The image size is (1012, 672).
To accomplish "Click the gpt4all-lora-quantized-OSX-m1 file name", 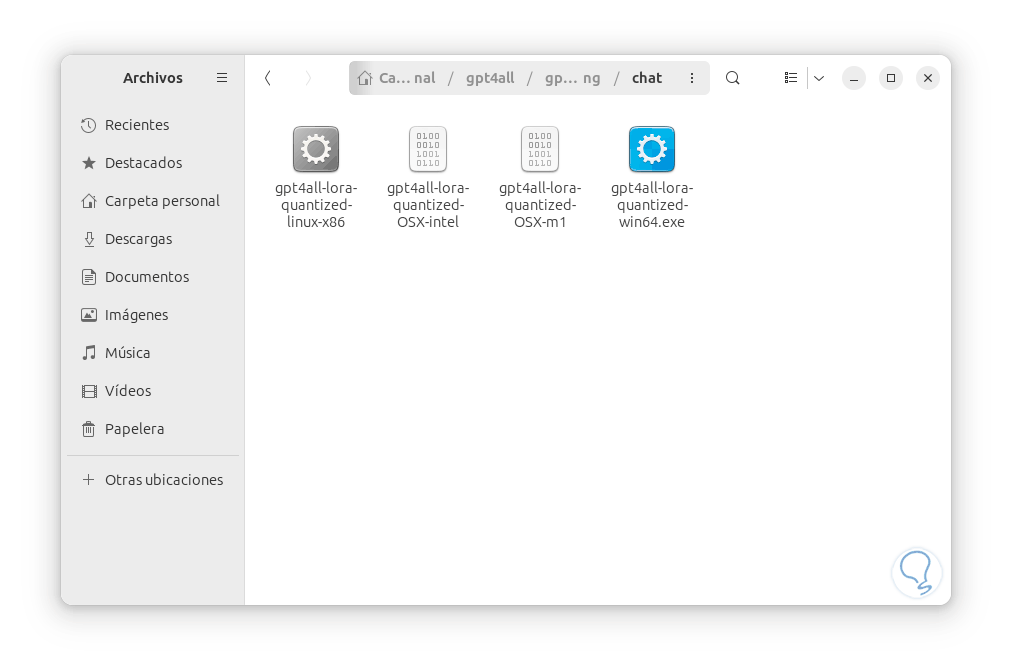I will pos(540,205).
